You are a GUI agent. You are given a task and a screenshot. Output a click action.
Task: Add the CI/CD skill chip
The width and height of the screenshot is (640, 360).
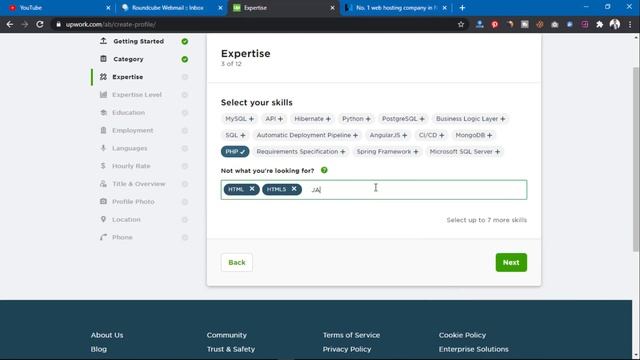pos(431,135)
